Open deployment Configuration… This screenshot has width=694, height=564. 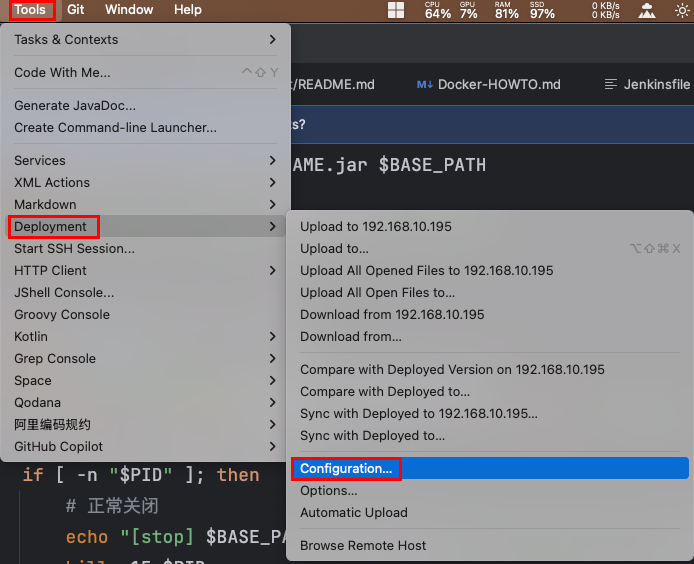tap(490, 468)
